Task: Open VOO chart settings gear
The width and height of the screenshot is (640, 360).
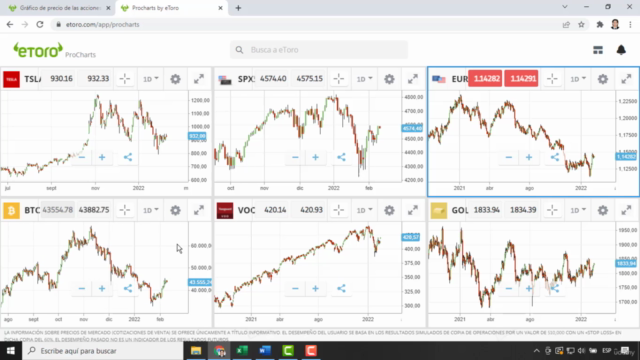Action: point(389,210)
